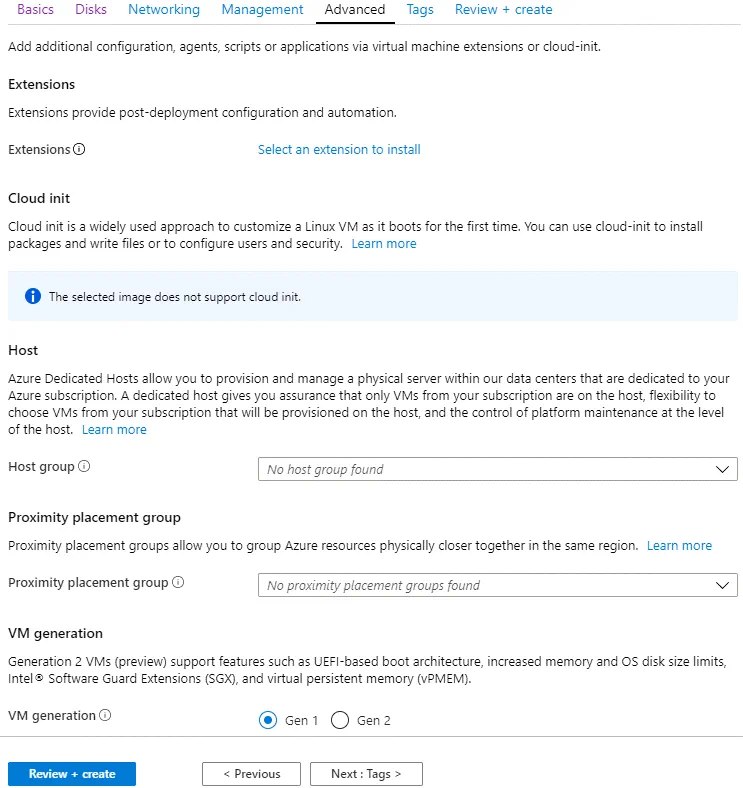Viewport: 743px width, 788px height.
Task: Open the Review + create tab
Action: click(503, 10)
